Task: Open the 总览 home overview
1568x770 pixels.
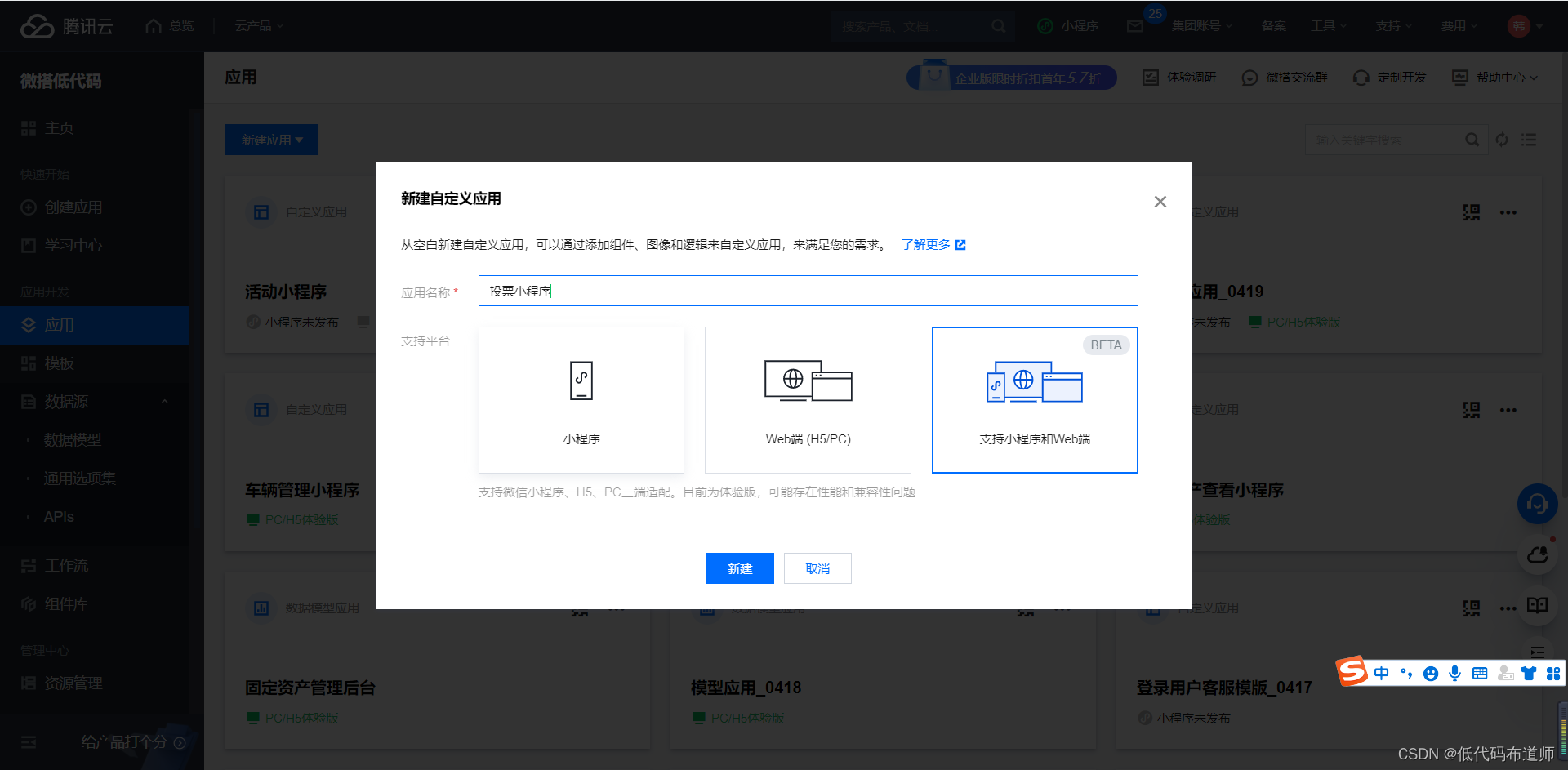Action: click(x=170, y=26)
